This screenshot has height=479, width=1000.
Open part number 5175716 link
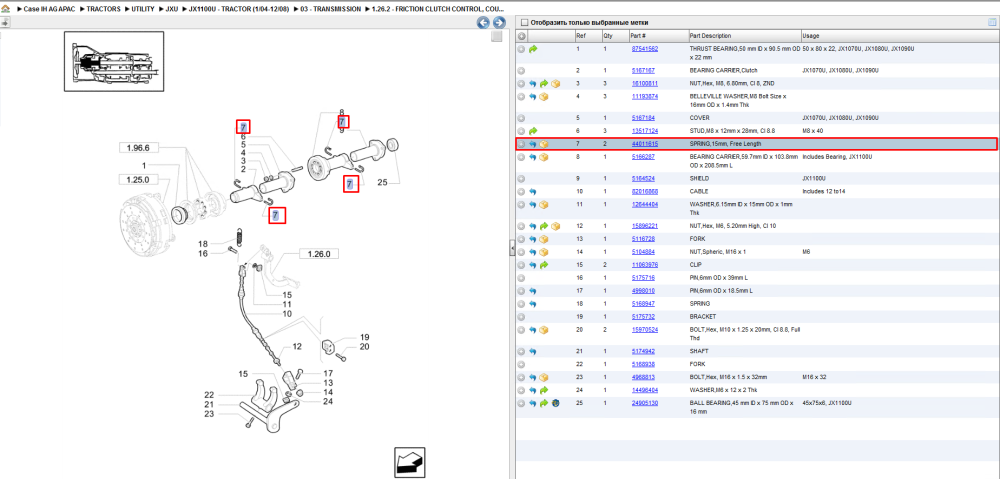[x=643, y=278]
